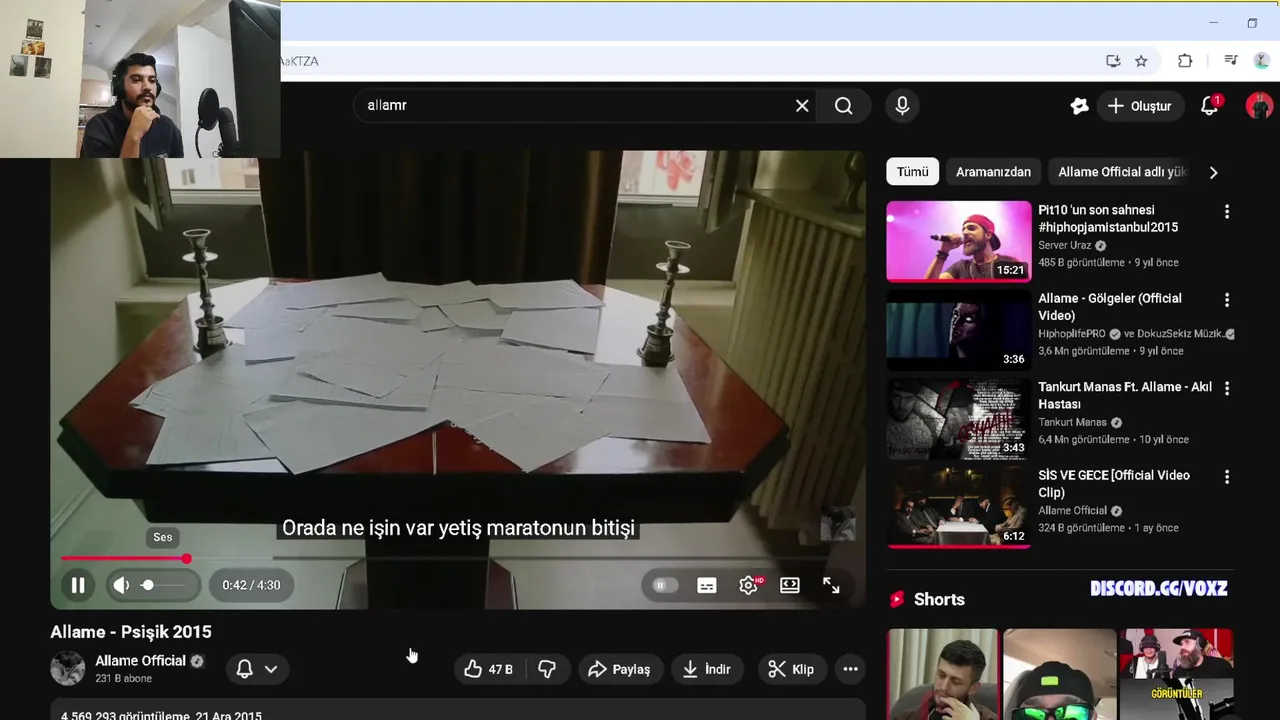Enter fullscreen mode icon
Image resolution: width=1280 pixels, height=720 pixels.
click(831, 585)
